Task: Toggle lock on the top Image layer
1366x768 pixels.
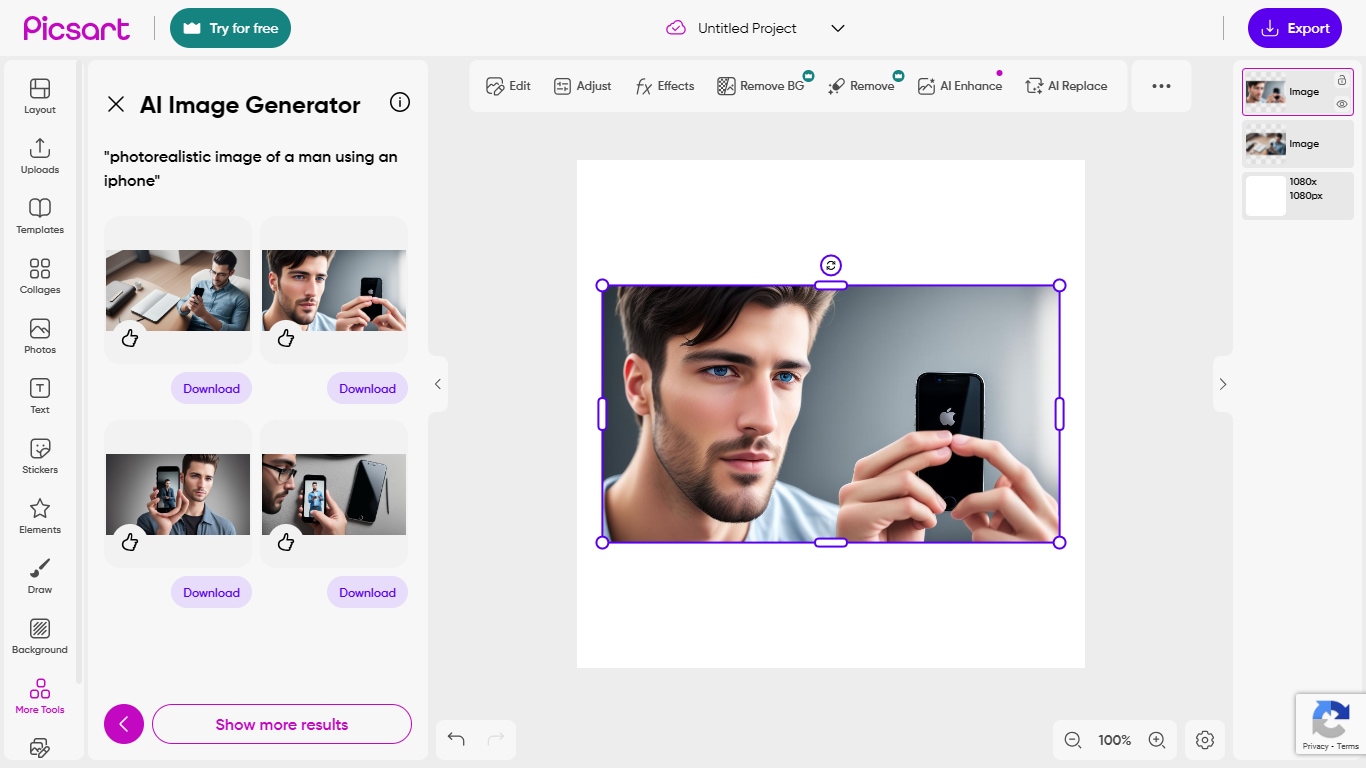Action: [x=1342, y=80]
